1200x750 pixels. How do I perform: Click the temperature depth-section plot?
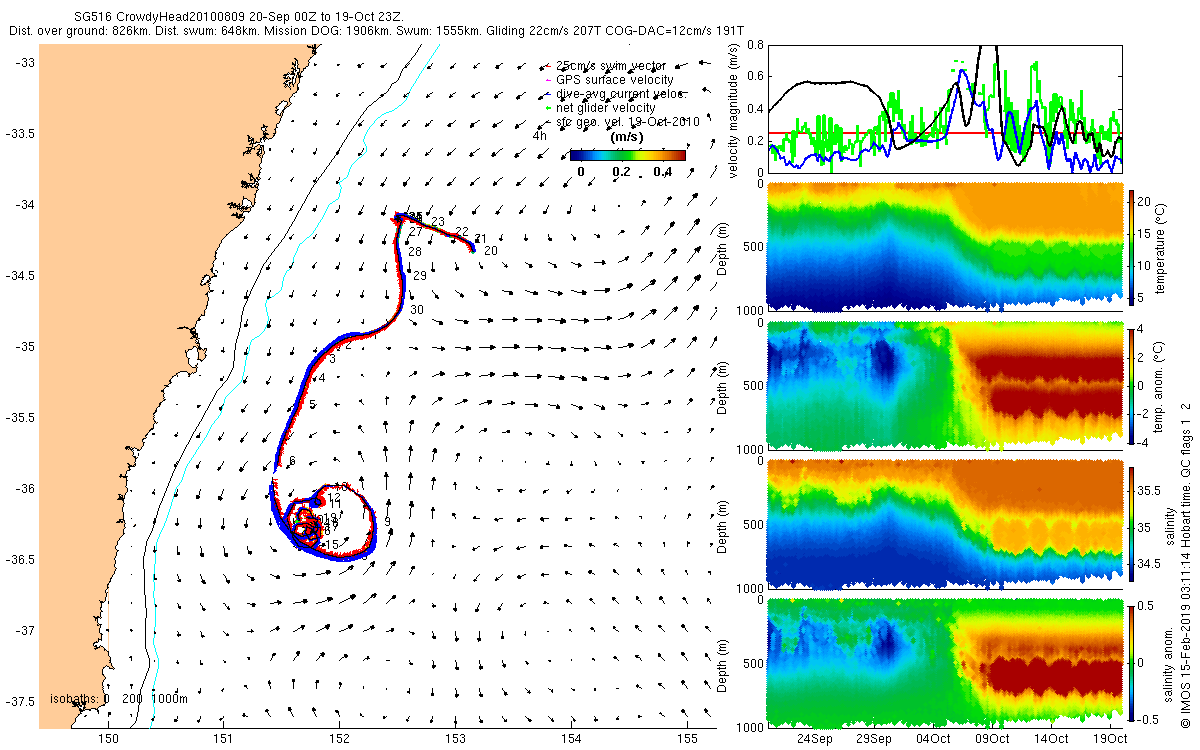point(944,244)
